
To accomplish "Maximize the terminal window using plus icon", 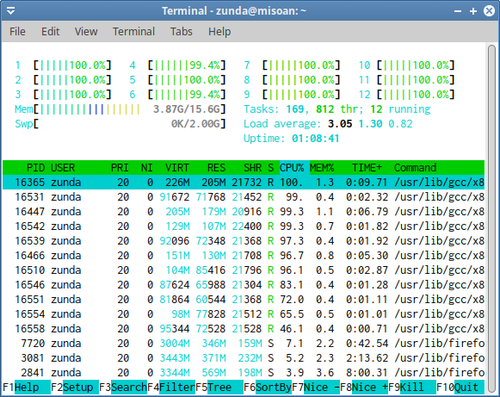I will coord(473,11).
